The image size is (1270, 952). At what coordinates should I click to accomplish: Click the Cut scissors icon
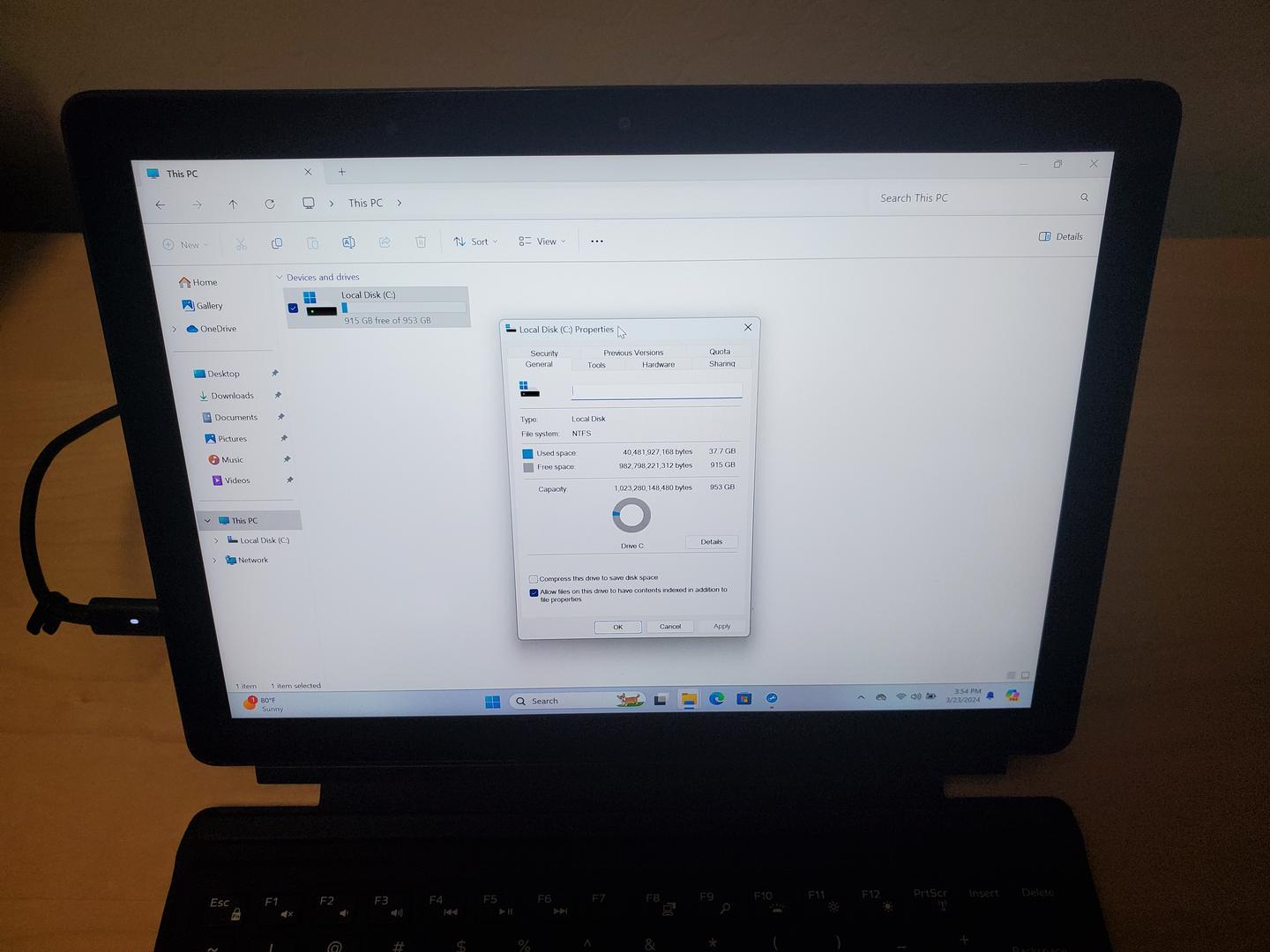pos(241,243)
